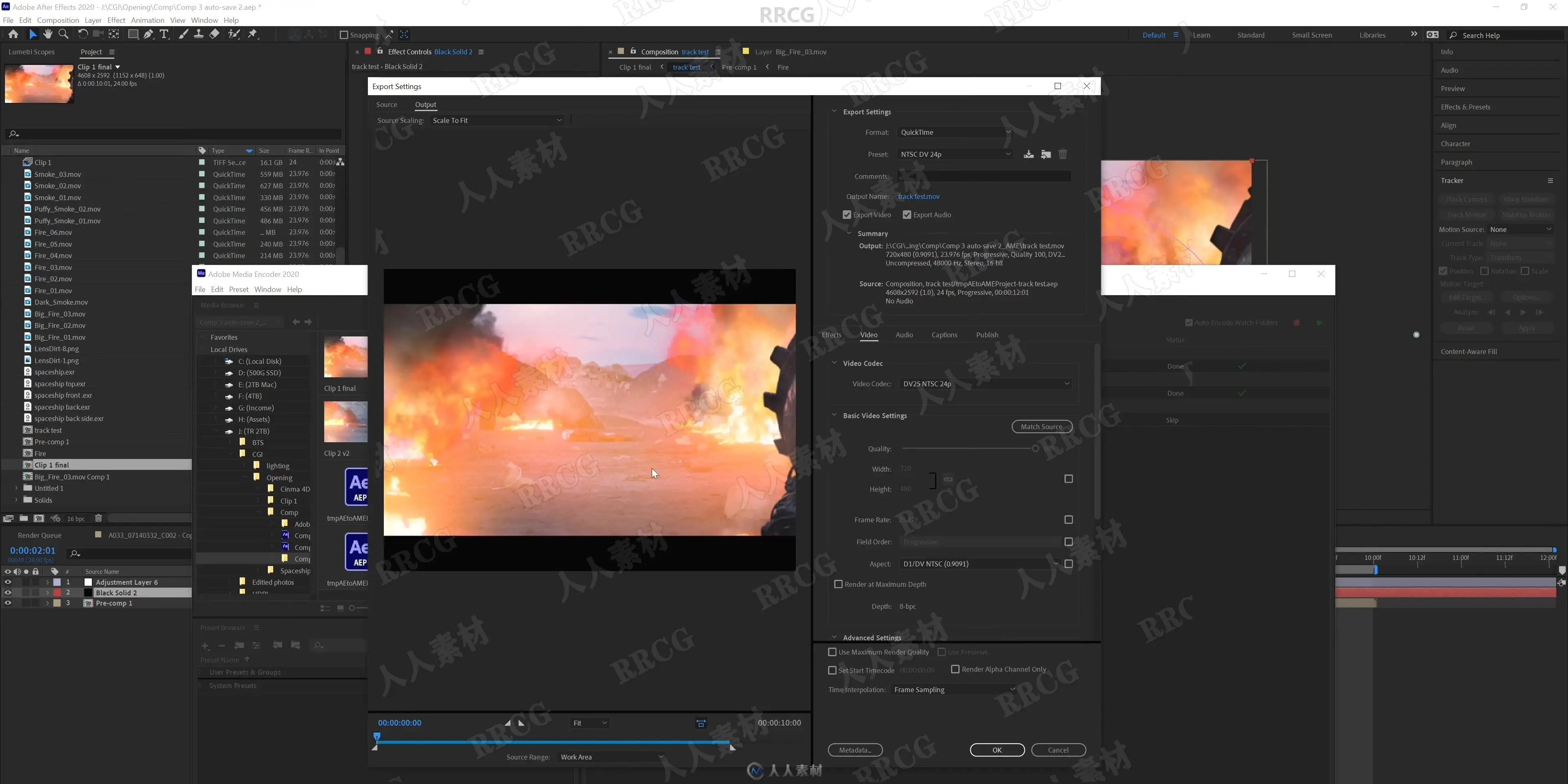The image size is (1568, 784).
Task: Select the Zoom magnifier tool
Action: coord(63,35)
